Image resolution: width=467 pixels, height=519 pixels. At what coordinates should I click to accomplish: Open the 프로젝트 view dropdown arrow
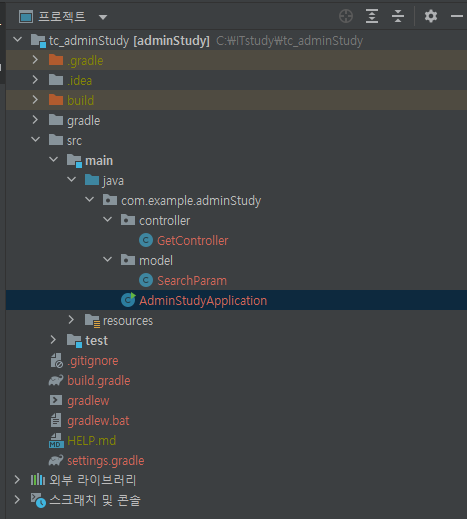point(103,17)
